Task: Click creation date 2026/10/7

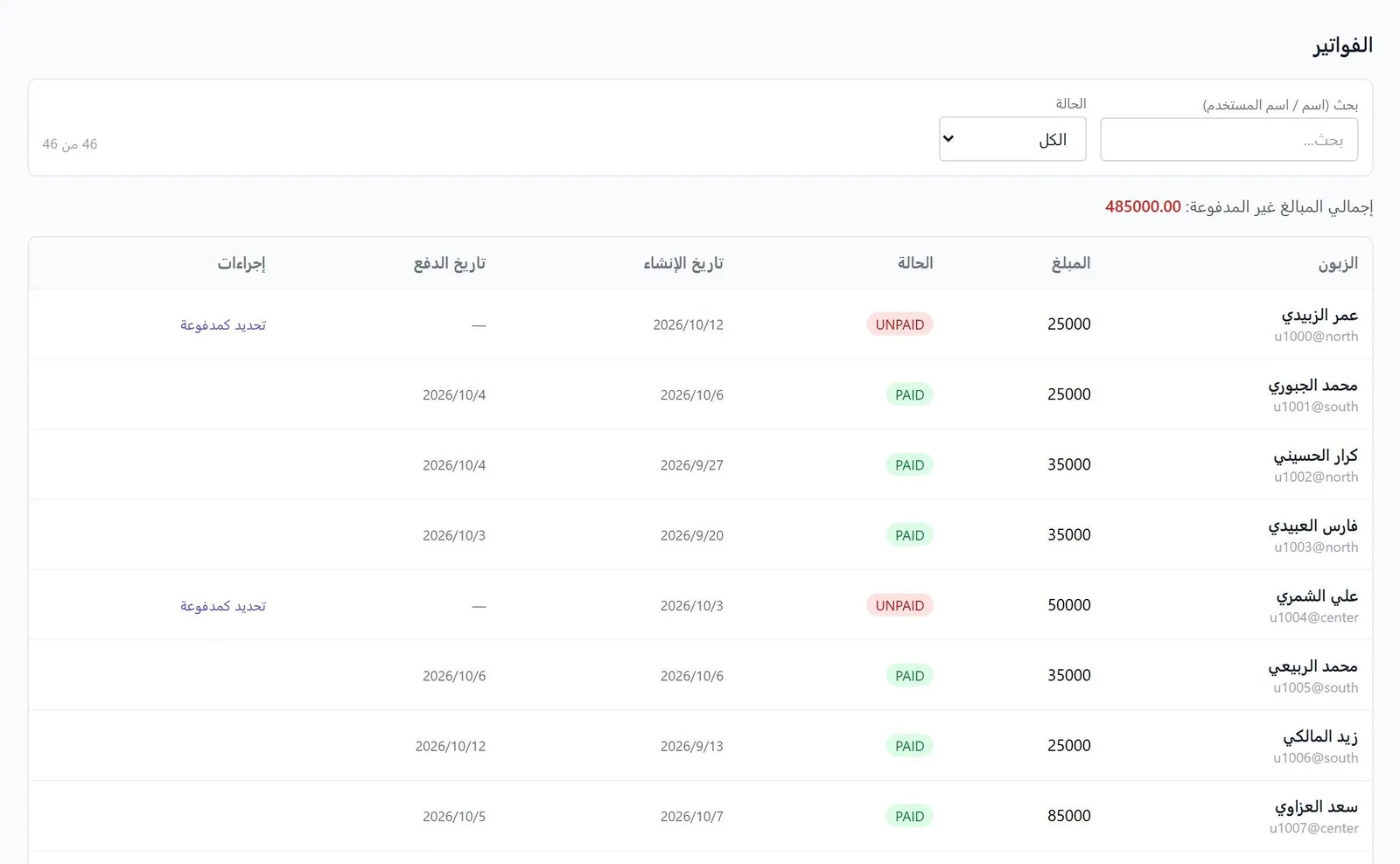Action: (x=692, y=816)
